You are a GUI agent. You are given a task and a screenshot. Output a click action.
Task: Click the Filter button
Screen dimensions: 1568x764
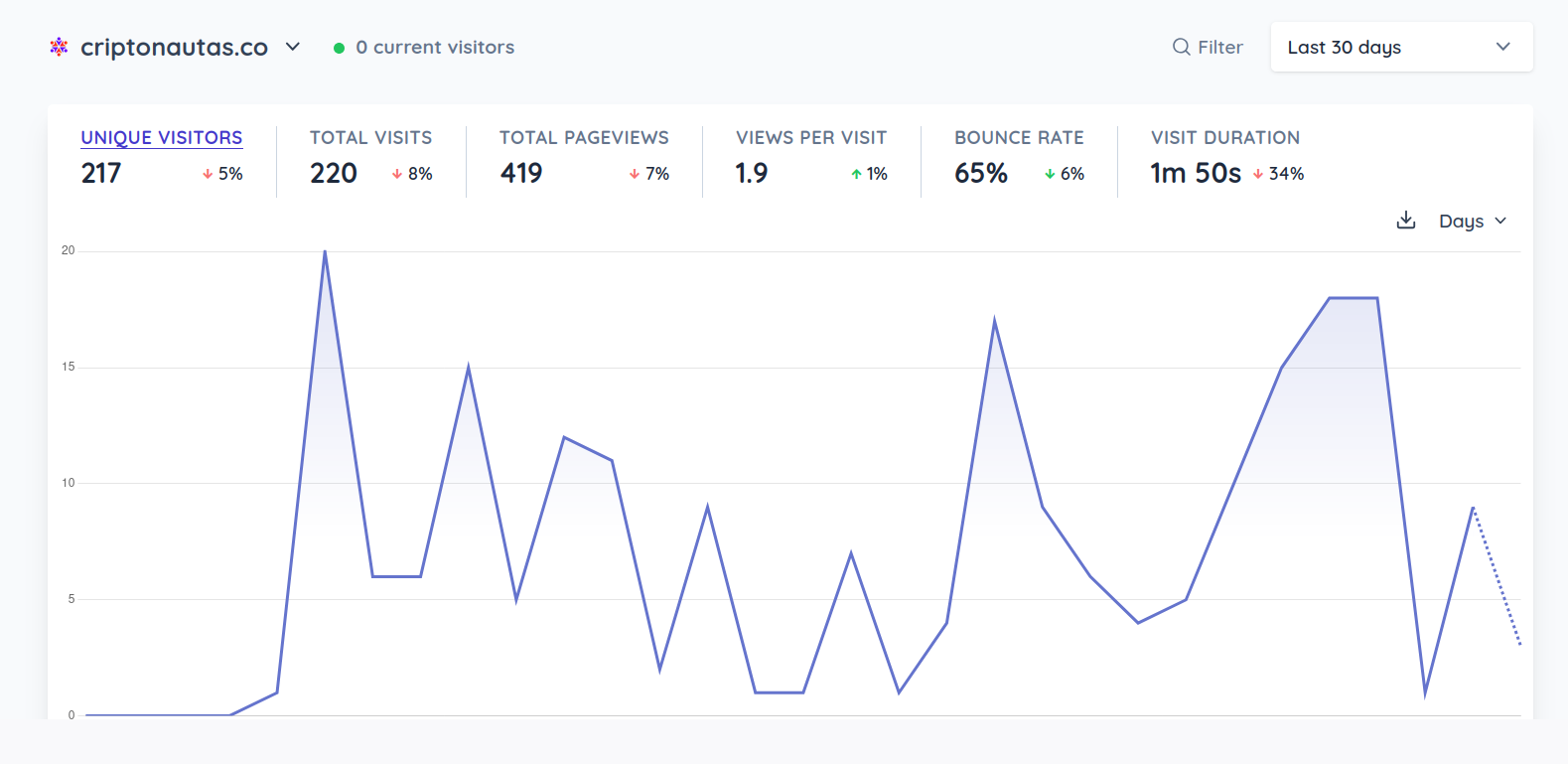[1208, 48]
